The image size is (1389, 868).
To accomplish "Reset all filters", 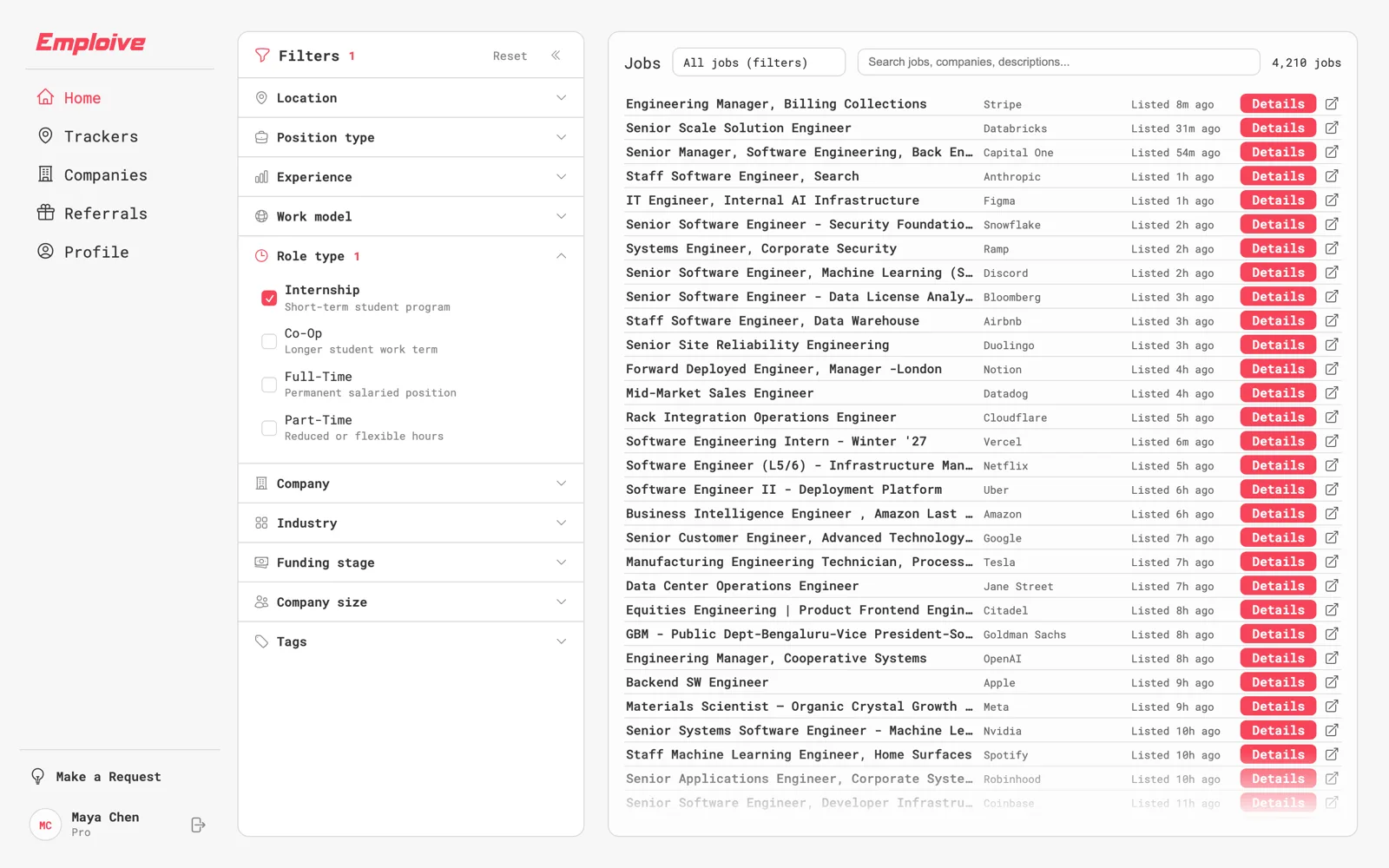I will pos(510,56).
